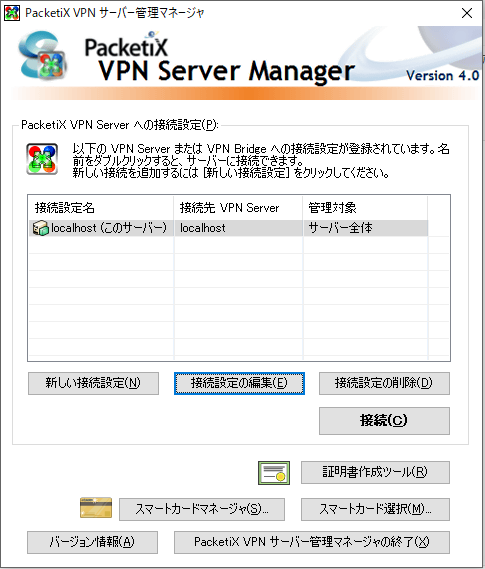Screen dimensions: 485x569
Task: Click the smart card icon
Action: (96, 508)
